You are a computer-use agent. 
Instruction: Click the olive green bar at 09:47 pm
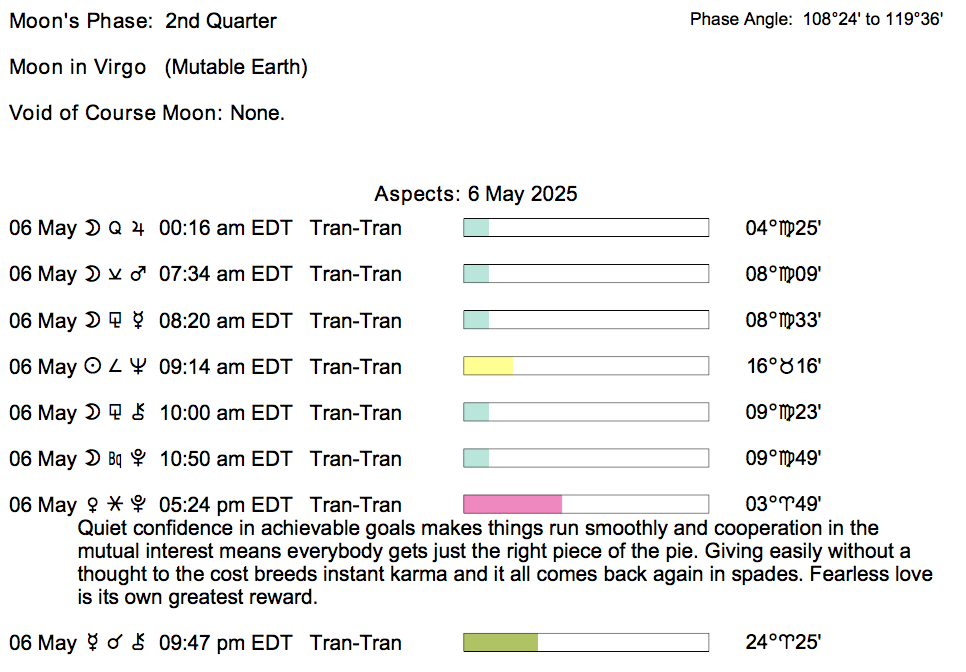point(500,643)
